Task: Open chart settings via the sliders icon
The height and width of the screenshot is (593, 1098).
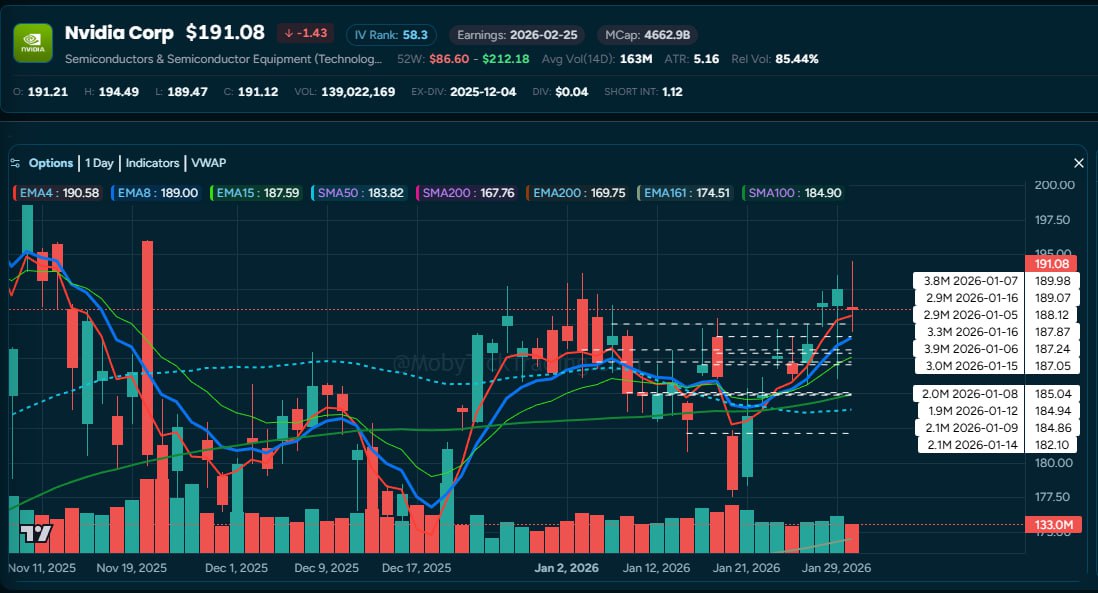Action: (16, 162)
